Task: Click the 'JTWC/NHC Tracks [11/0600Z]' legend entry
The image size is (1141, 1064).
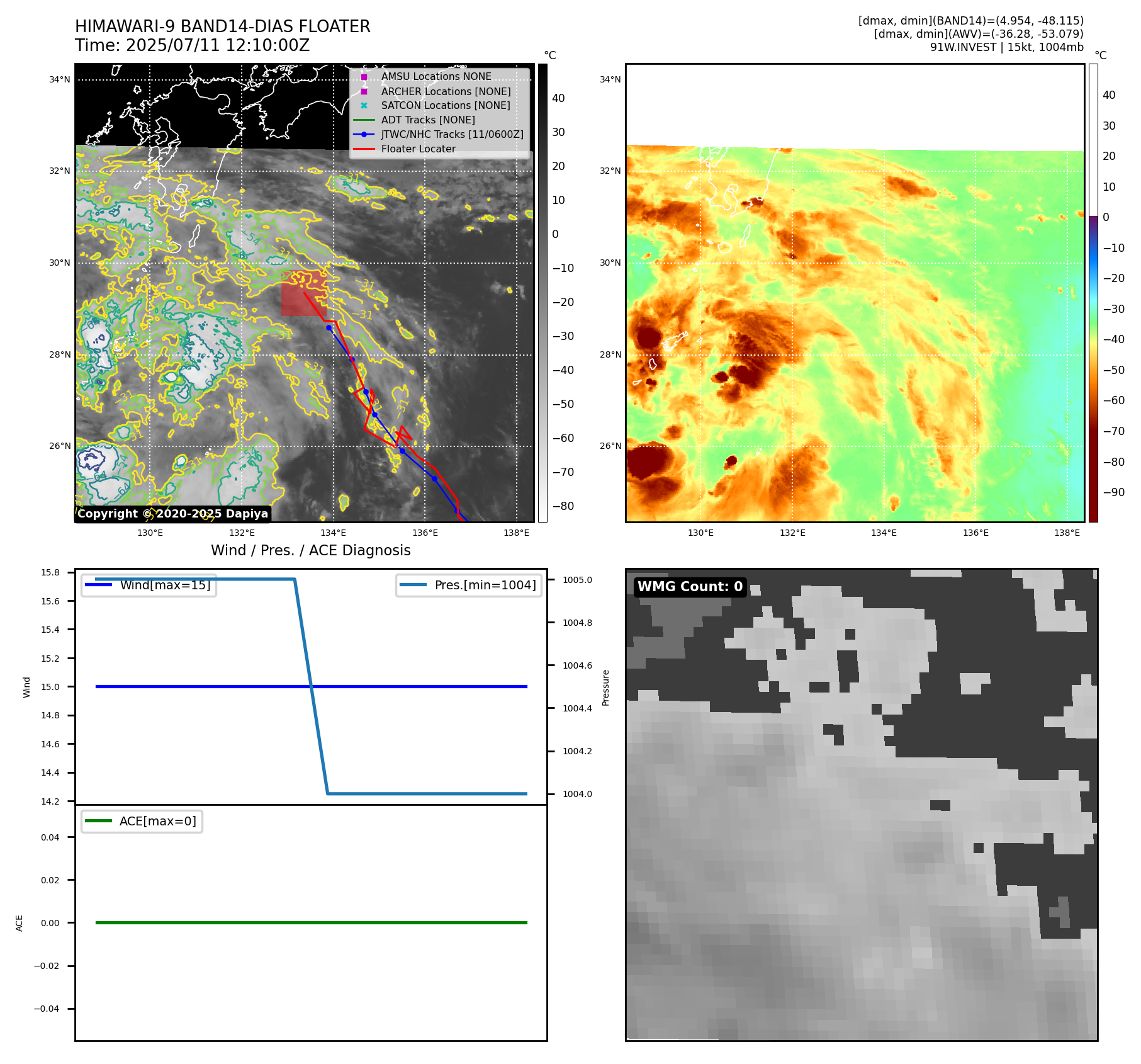Action: tap(452, 134)
